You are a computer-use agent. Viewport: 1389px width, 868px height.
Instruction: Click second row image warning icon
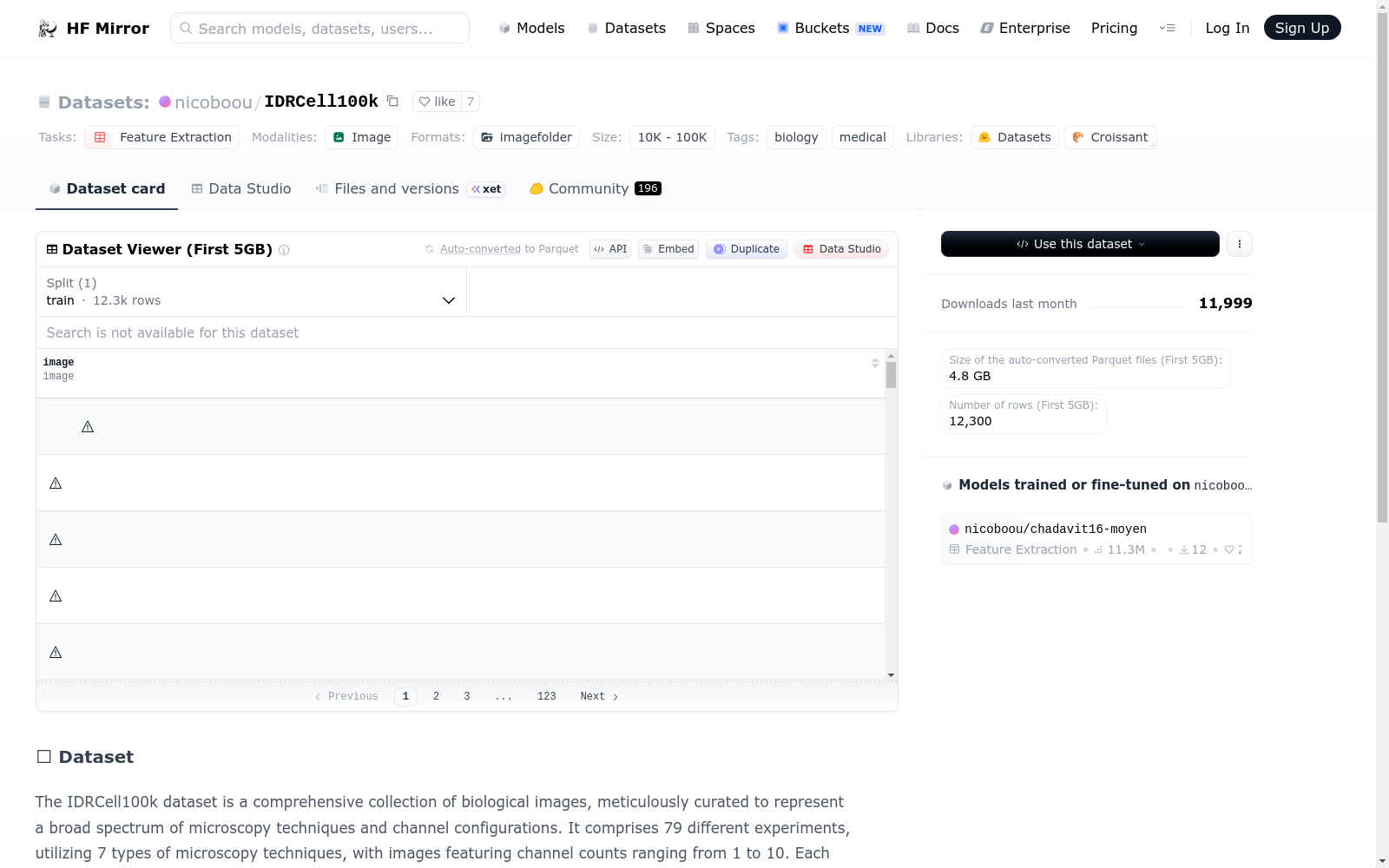click(x=56, y=483)
